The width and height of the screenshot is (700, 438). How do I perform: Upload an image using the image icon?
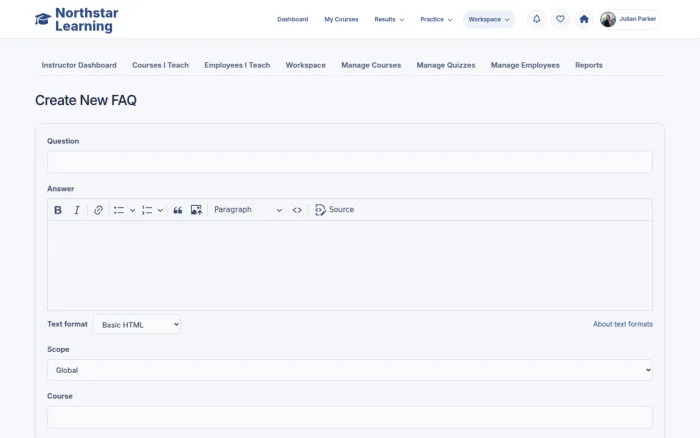(x=196, y=210)
